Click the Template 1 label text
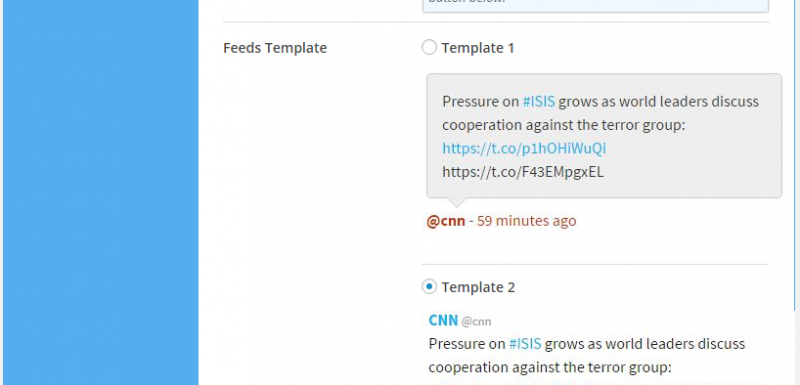The image size is (800, 385). pos(478,48)
